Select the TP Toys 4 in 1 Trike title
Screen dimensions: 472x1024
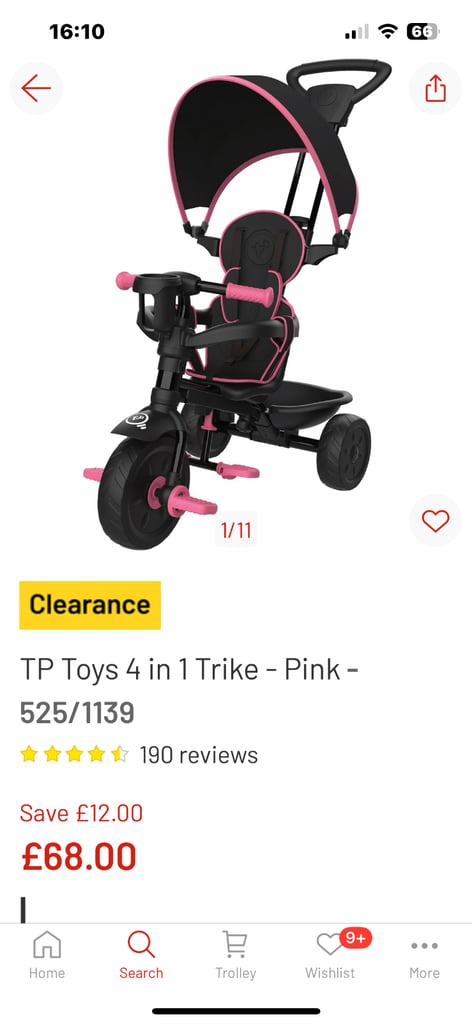[189, 670]
